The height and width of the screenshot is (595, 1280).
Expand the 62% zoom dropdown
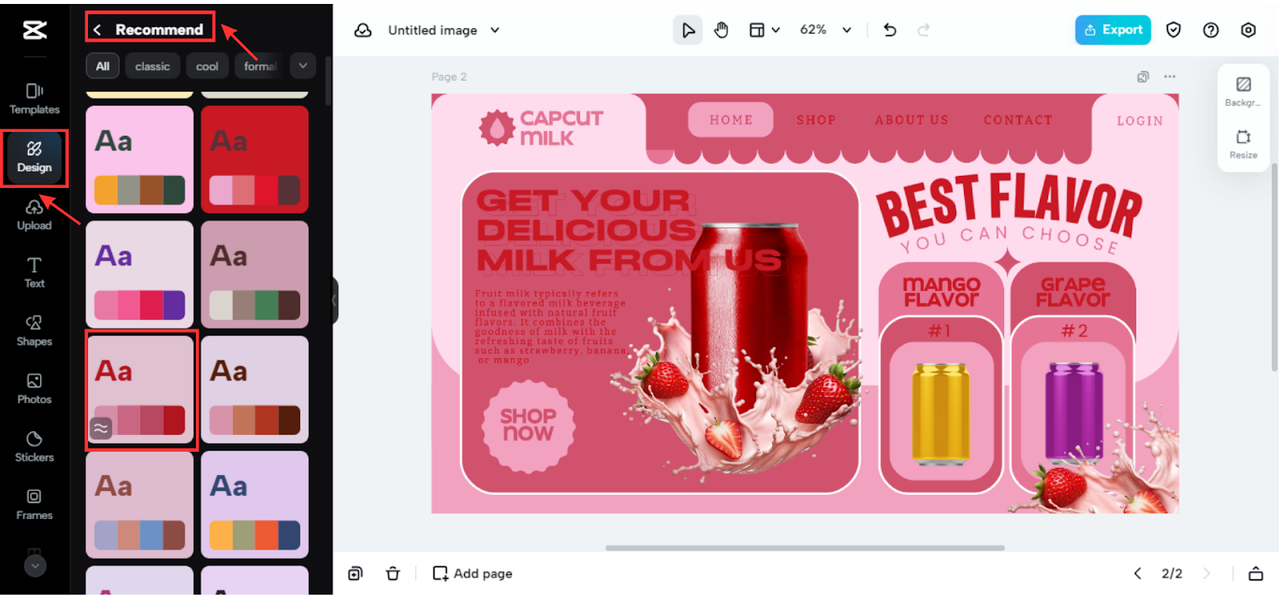pyautogui.click(x=826, y=30)
